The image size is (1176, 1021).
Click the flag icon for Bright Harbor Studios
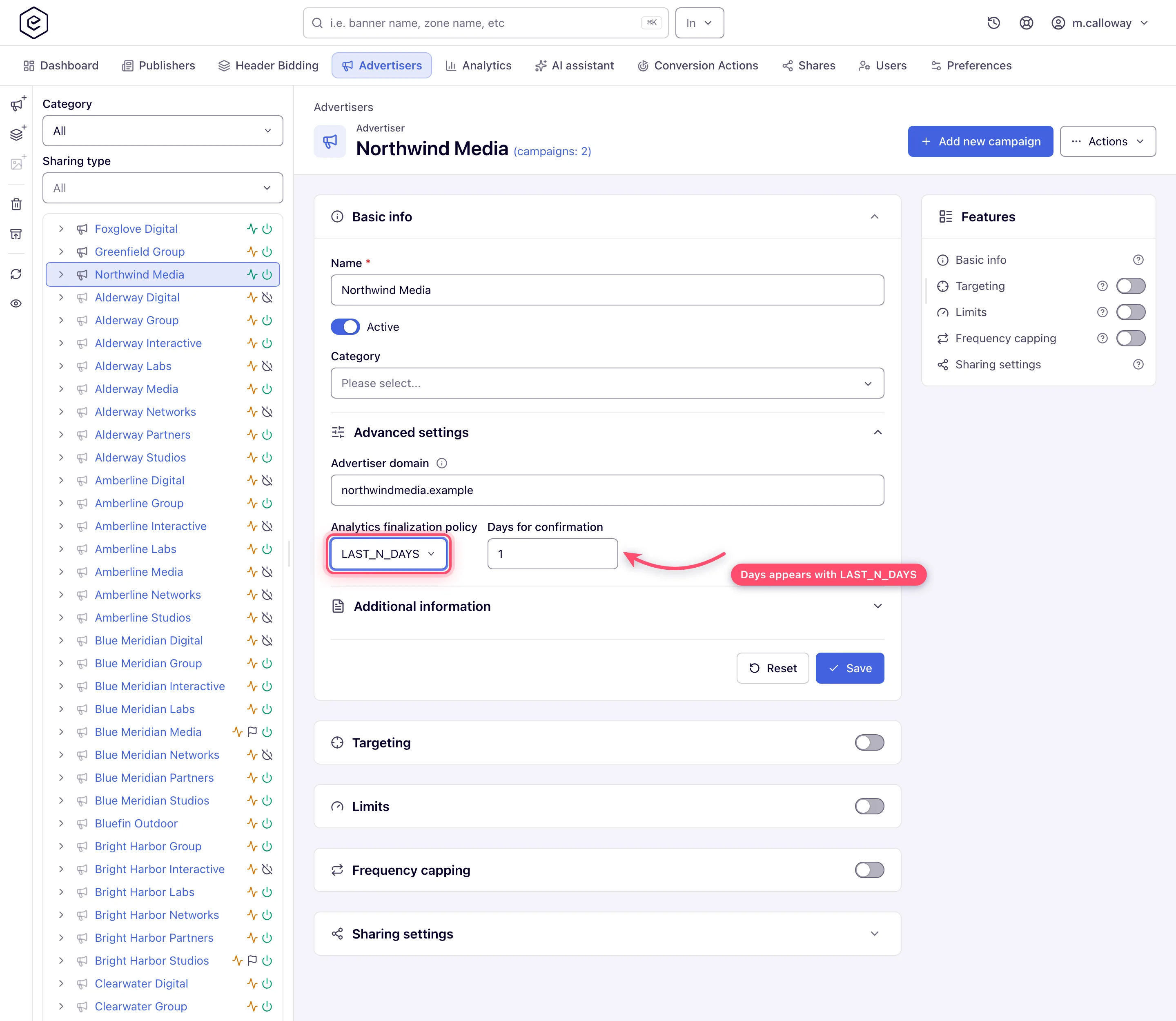click(x=252, y=960)
